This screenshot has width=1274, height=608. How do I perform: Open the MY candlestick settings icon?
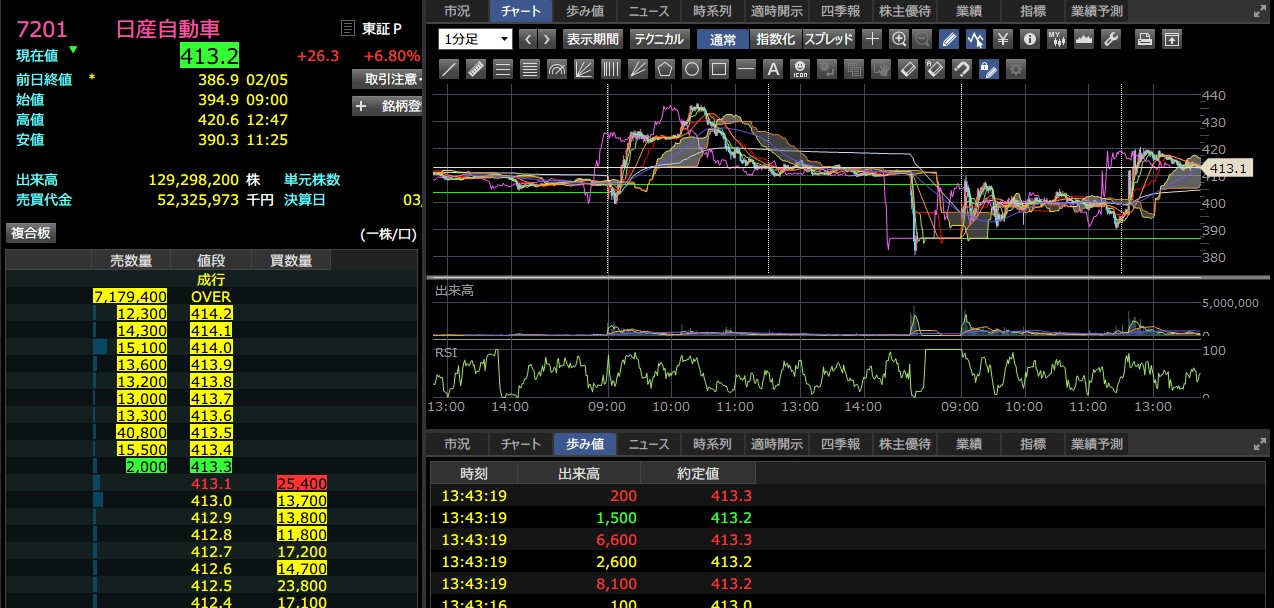point(1057,39)
